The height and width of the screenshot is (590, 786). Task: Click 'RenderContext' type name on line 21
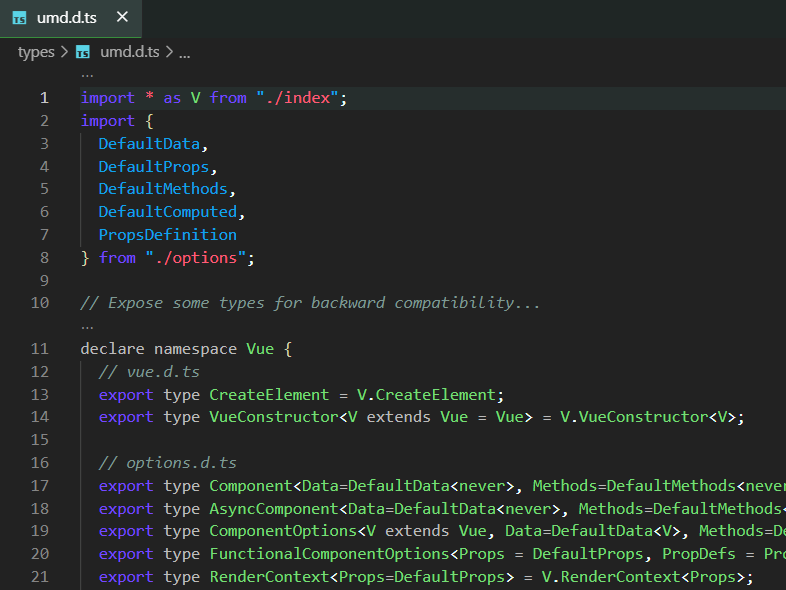[269, 577]
